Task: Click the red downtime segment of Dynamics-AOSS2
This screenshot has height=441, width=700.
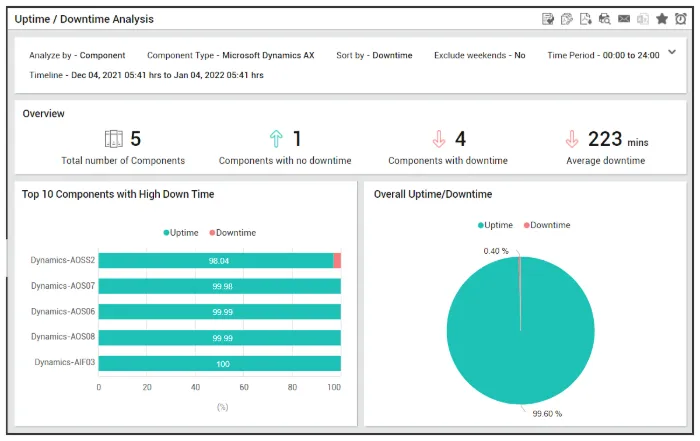Action: point(337,261)
